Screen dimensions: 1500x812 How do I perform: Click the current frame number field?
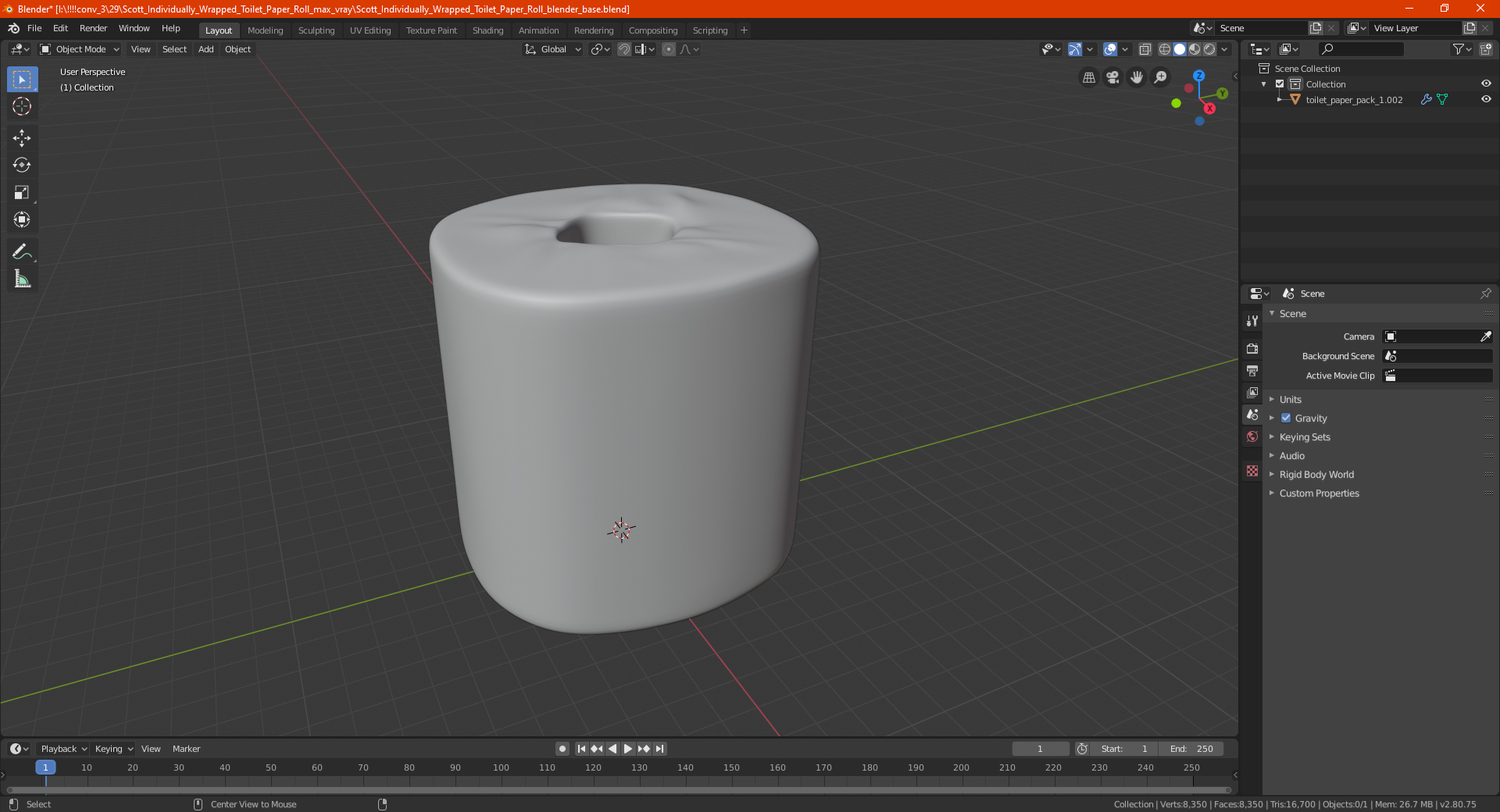1041,749
